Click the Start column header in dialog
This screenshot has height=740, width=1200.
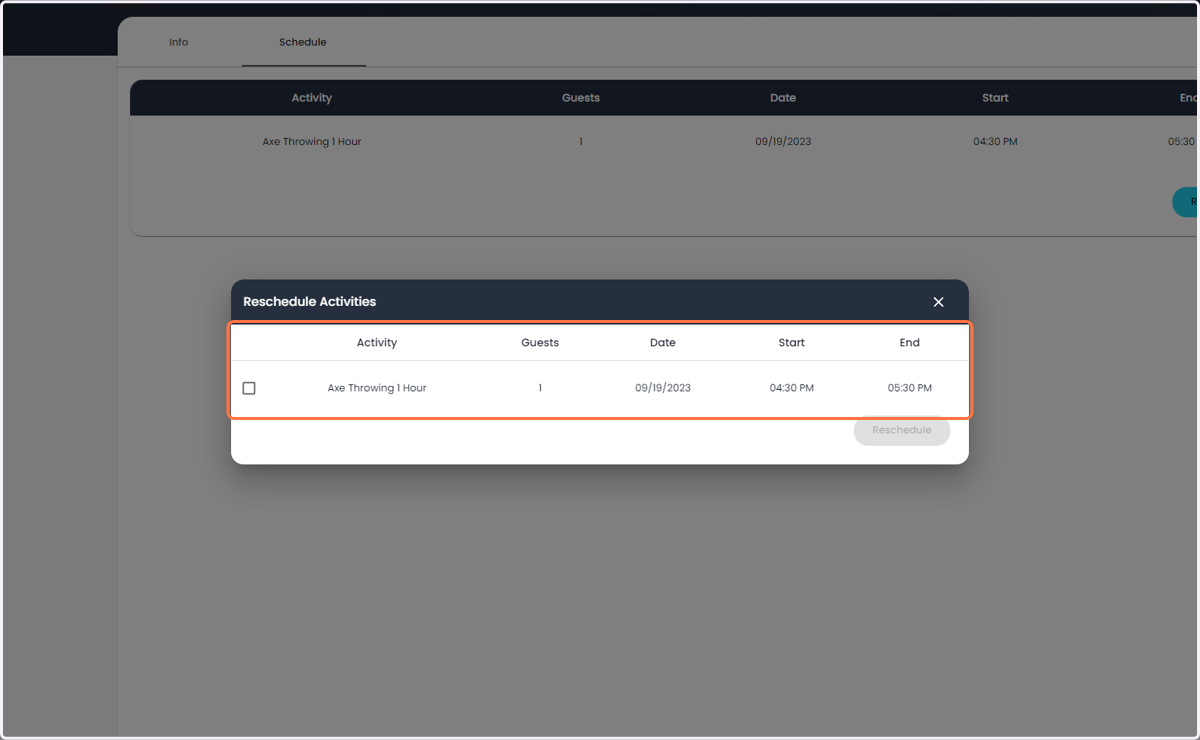[x=792, y=342]
